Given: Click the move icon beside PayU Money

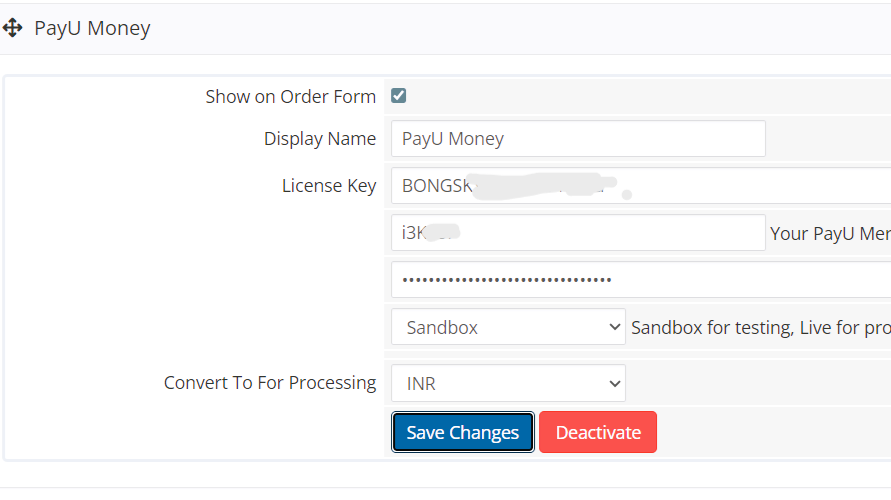Looking at the screenshot, I should (x=13, y=28).
